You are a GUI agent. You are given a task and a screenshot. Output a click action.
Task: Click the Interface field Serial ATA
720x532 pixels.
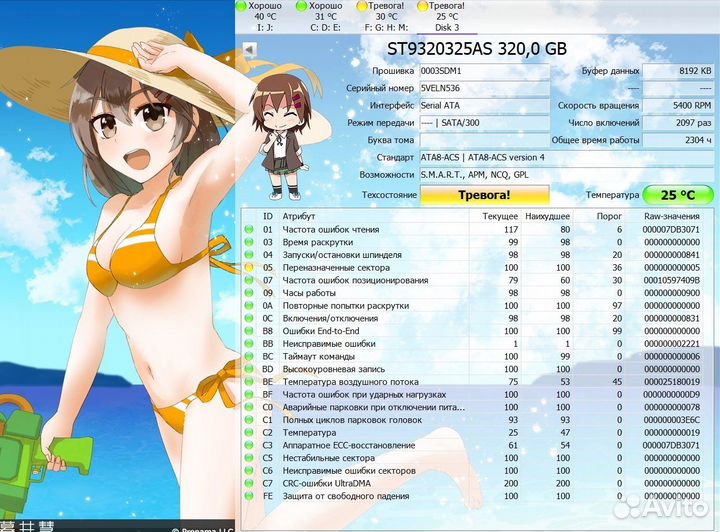pos(484,106)
